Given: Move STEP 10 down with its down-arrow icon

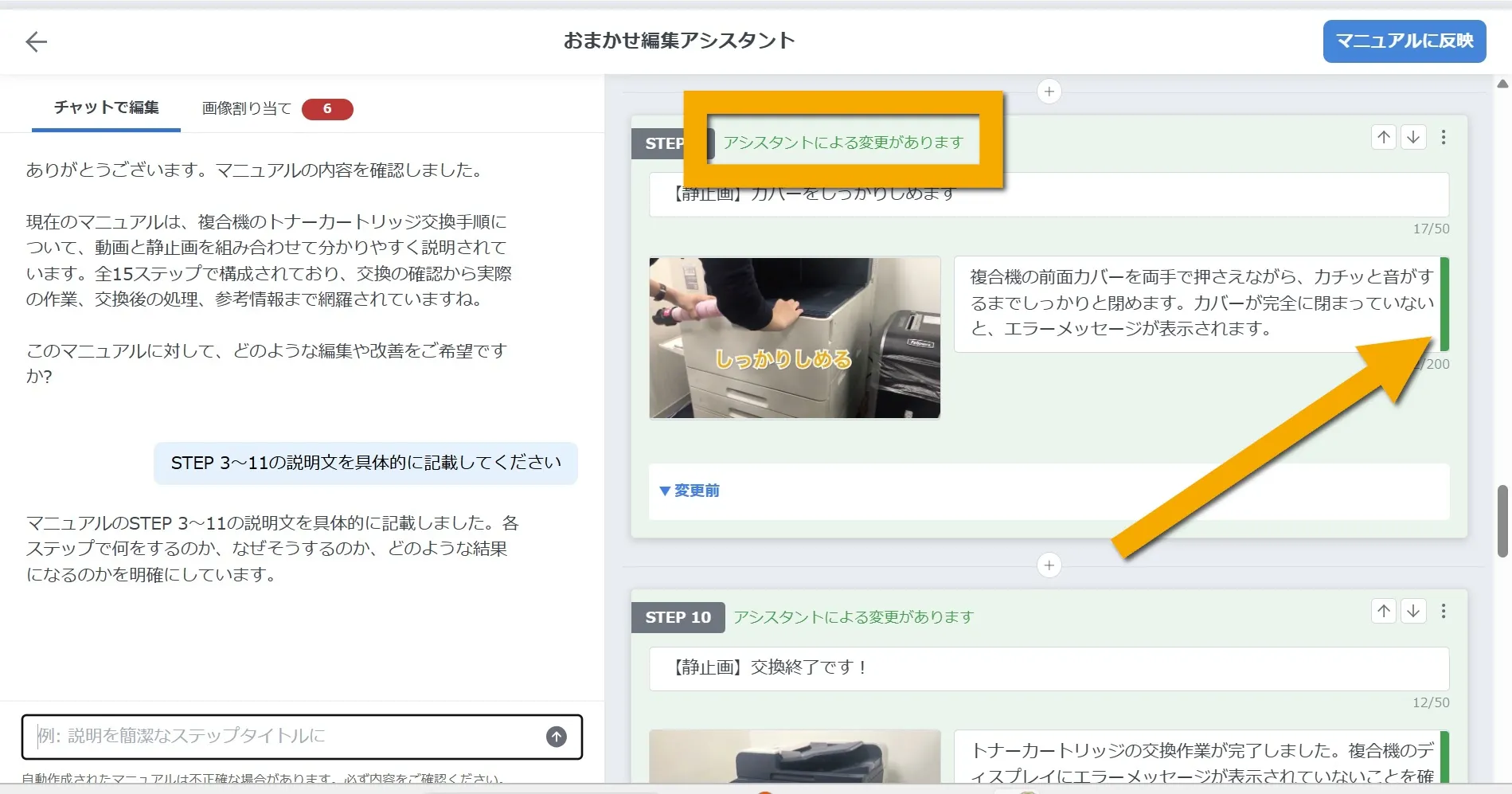Looking at the screenshot, I should [x=1413, y=612].
